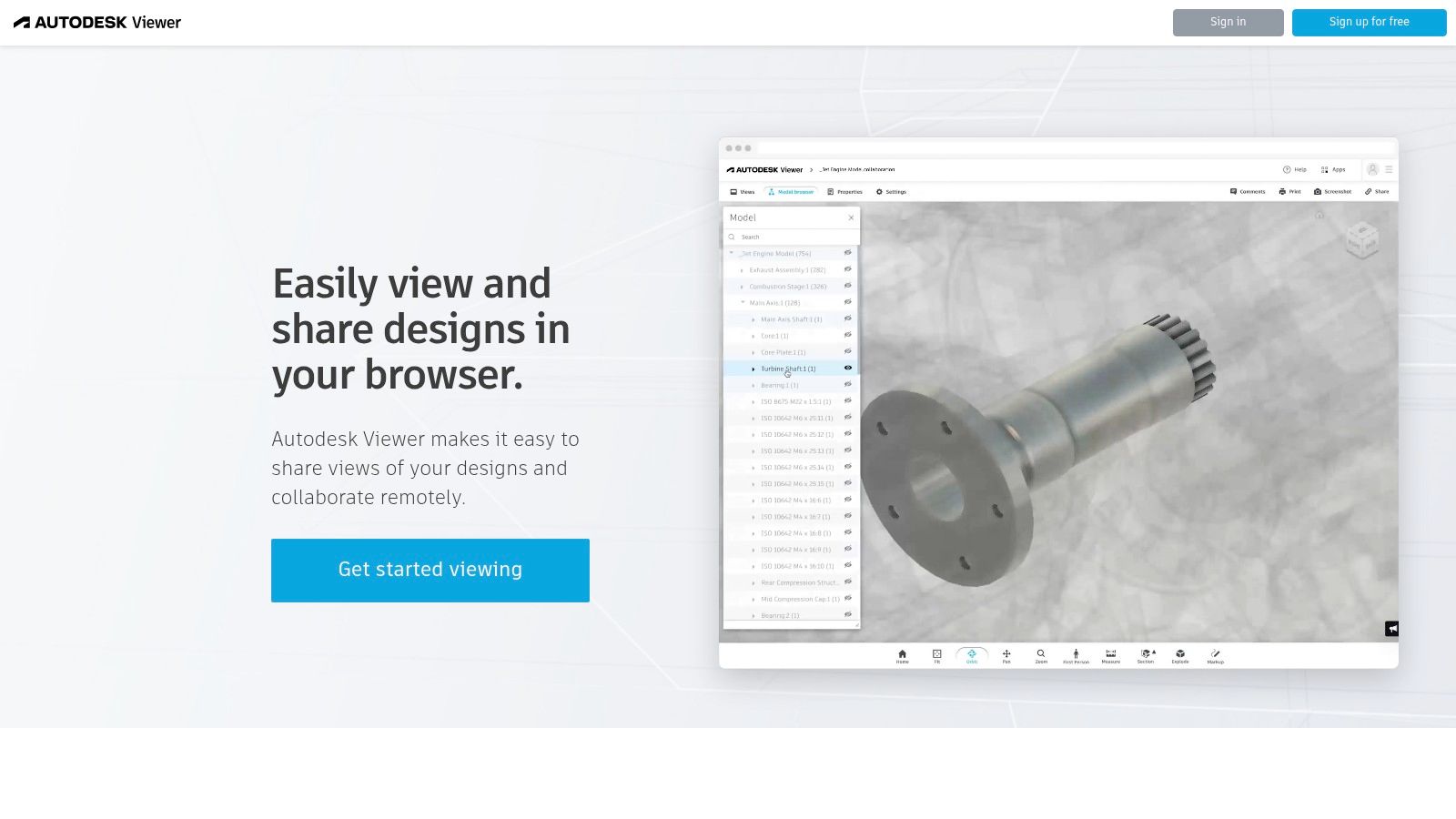Expand the Main Axis Shaft:1 tree item
1456x819 pixels.
pyautogui.click(x=753, y=319)
